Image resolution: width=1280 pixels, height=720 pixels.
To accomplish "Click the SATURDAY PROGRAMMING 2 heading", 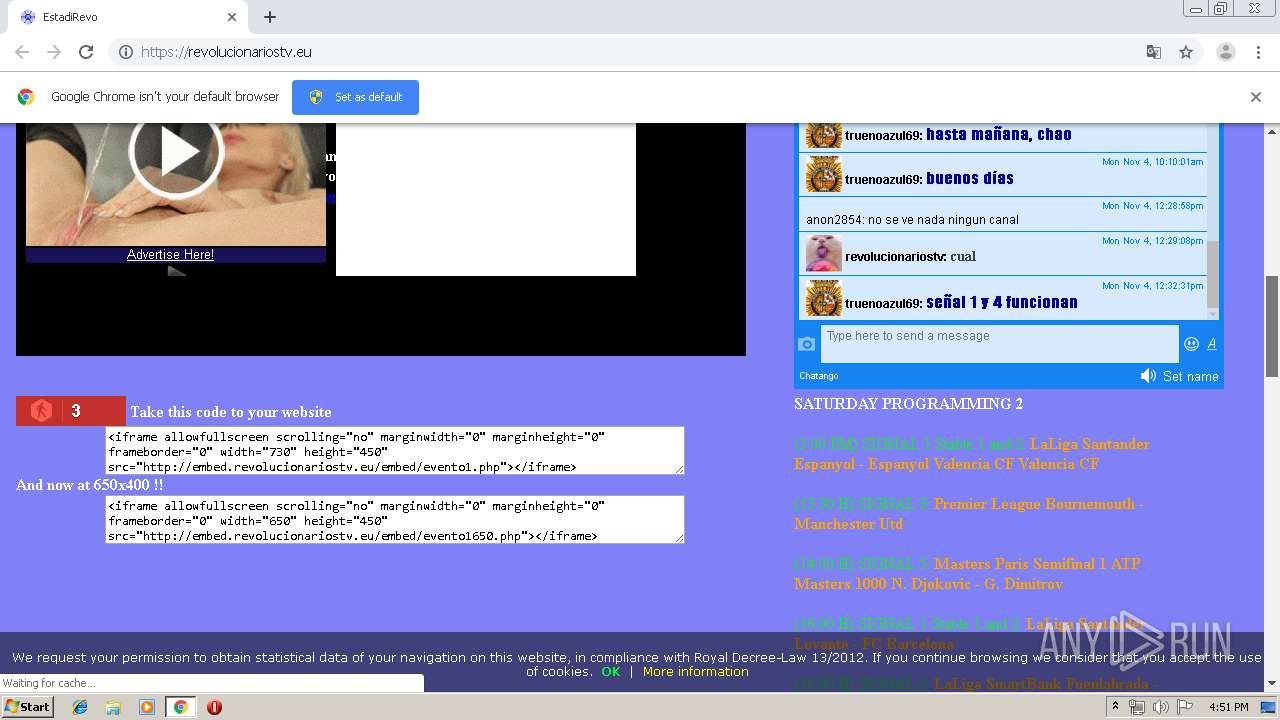I will coord(908,404).
